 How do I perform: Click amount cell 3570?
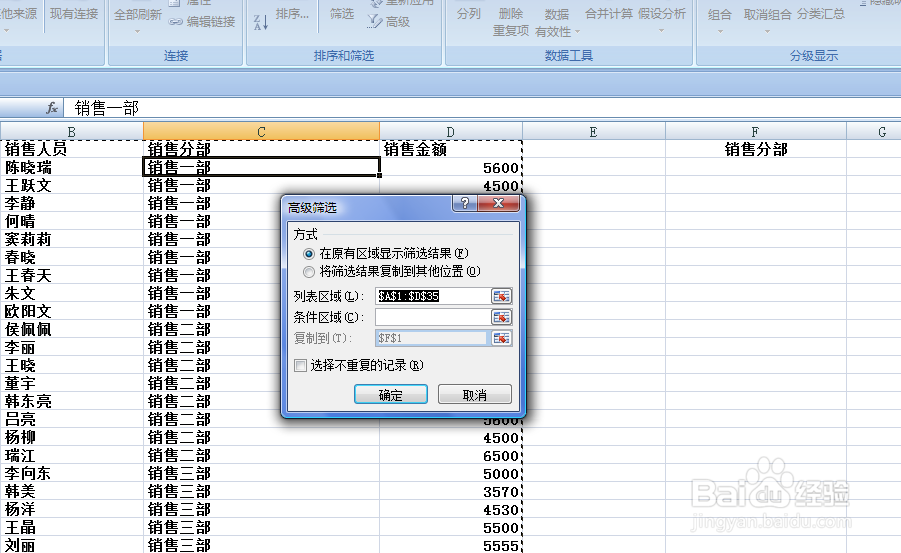tap(450, 491)
